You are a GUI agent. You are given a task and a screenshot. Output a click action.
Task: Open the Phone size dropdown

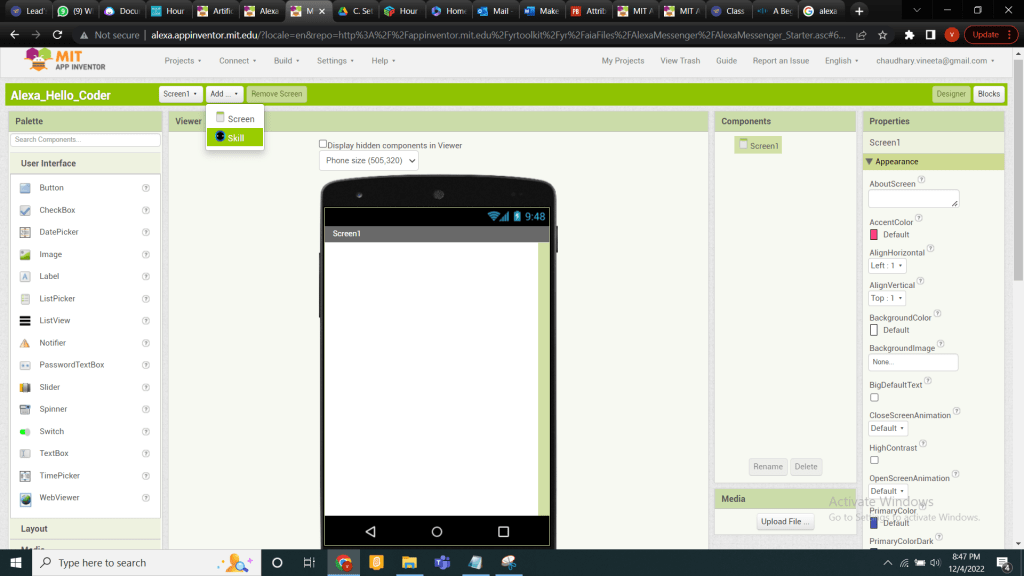coord(368,161)
